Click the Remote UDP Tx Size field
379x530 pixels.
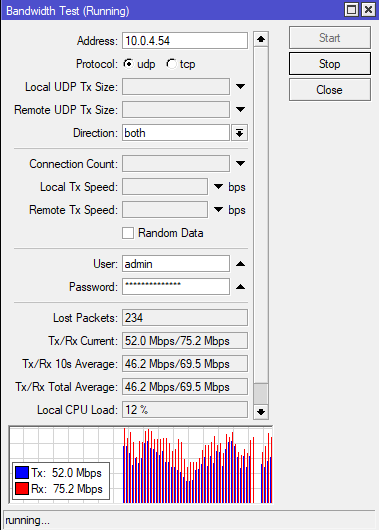(176, 110)
